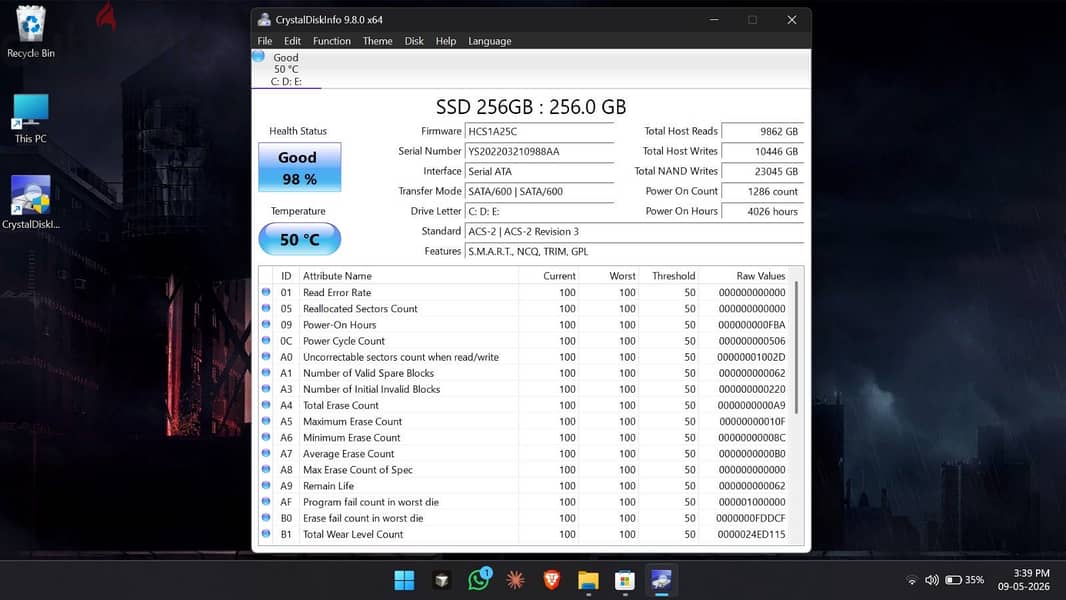Click the Total NAND Writes 23045 GB field

click(762, 171)
